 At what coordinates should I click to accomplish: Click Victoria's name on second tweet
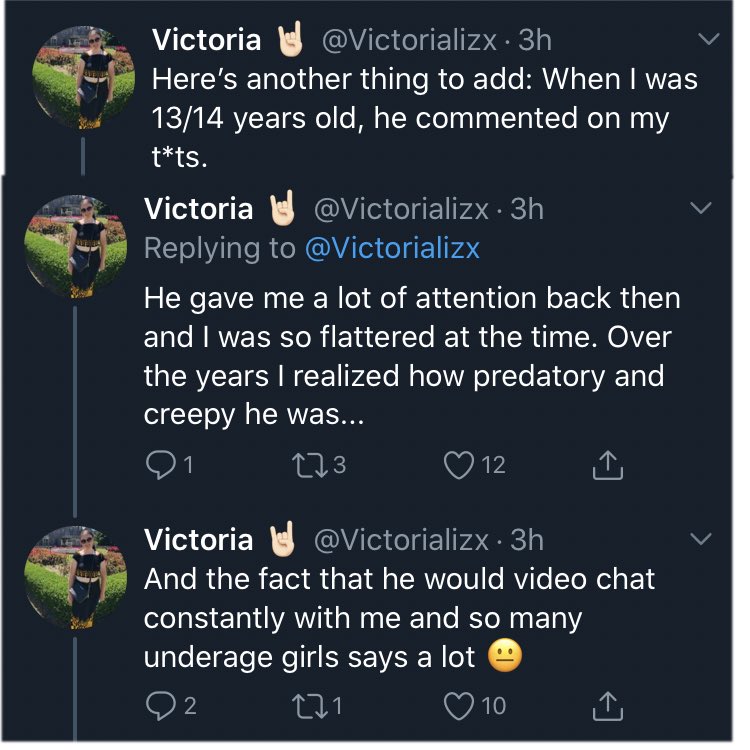pos(198,209)
